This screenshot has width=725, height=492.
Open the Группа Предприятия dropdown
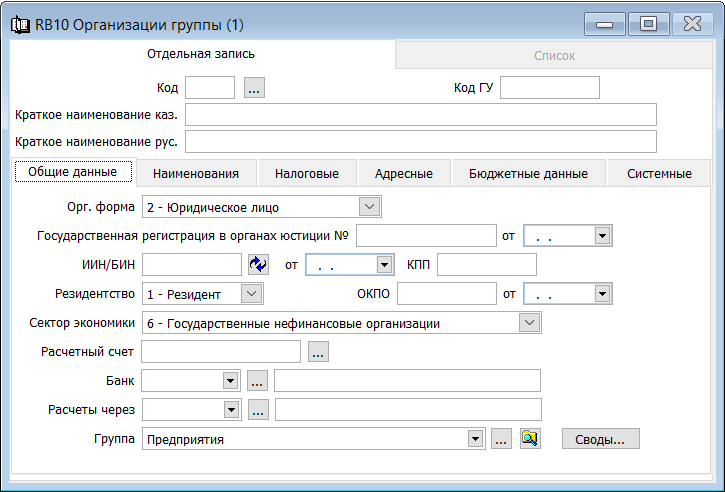pos(474,439)
